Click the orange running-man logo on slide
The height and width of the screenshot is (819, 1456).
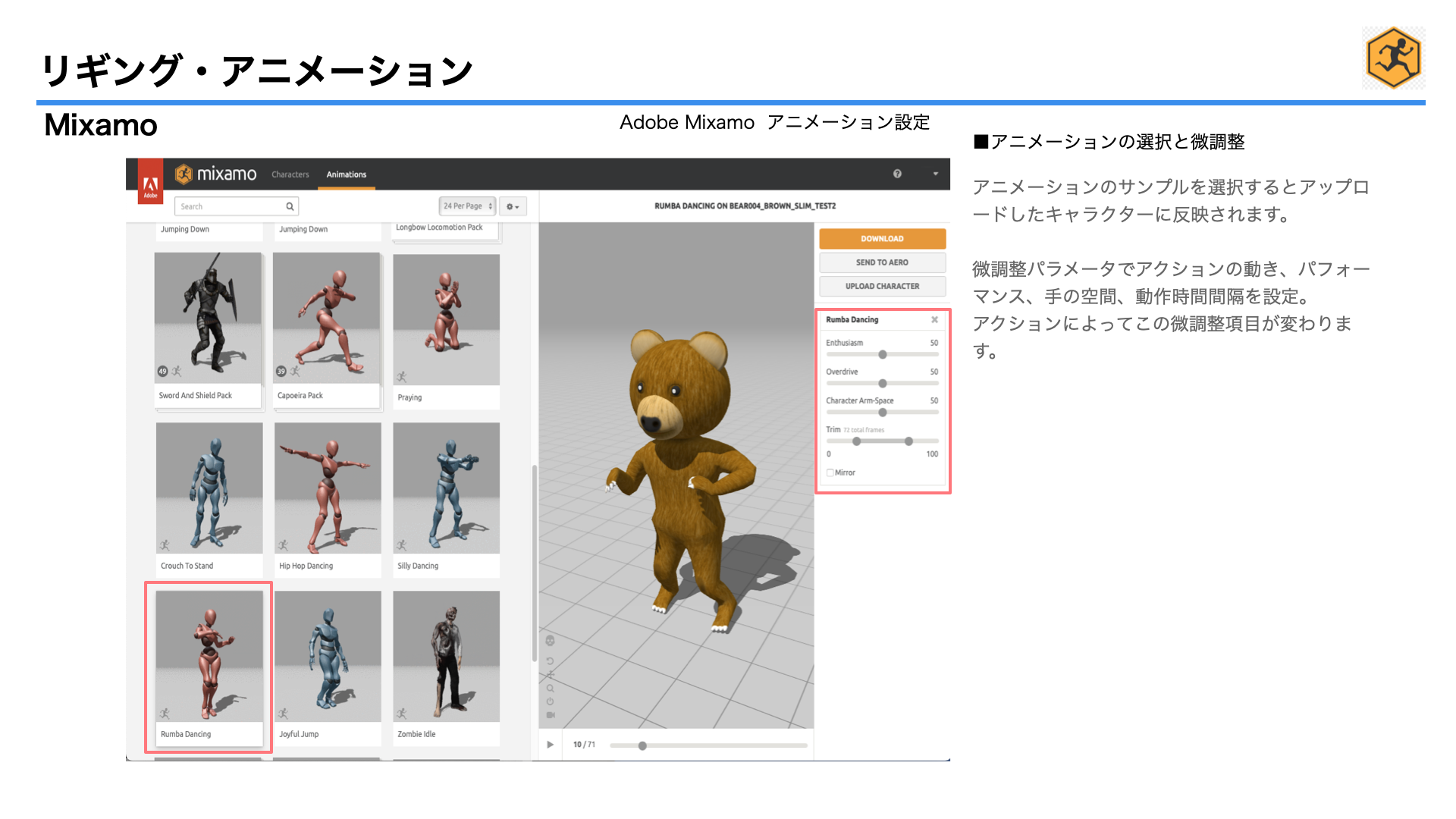tap(1393, 58)
